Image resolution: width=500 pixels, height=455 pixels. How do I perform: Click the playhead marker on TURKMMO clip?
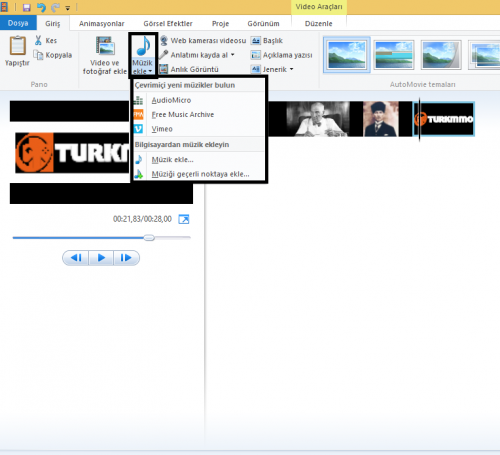point(419,119)
